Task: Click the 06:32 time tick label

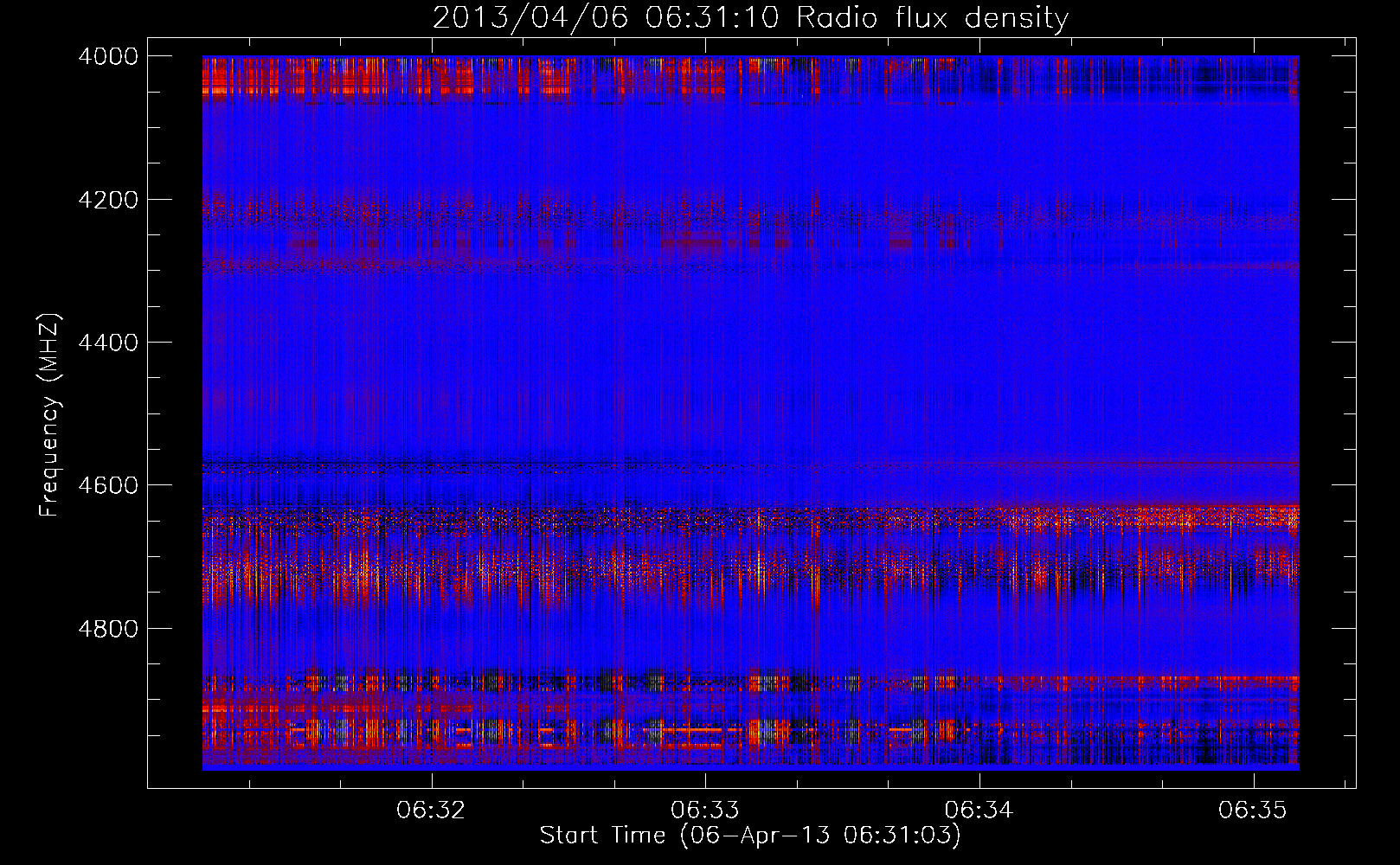Action: coord(431,811)
